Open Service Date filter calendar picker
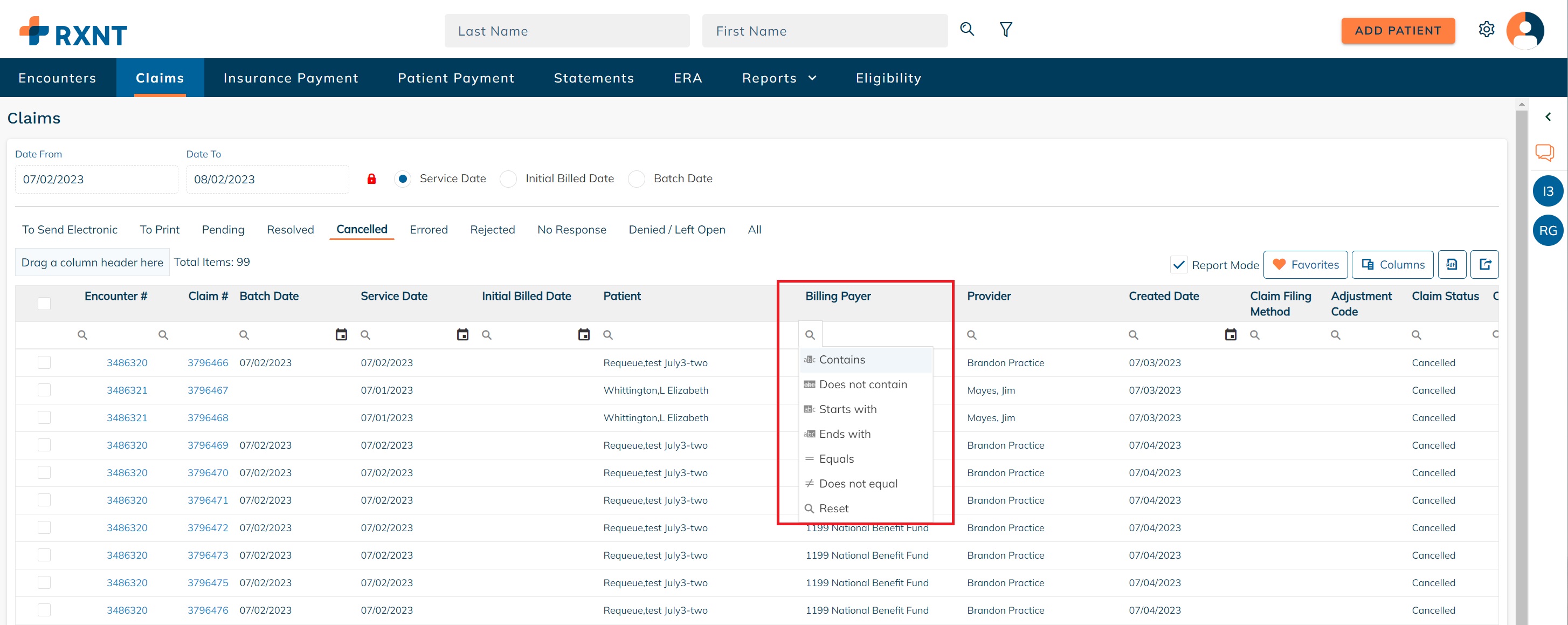This screenshot has width=1568, height=625. click(x=462, y=334)
